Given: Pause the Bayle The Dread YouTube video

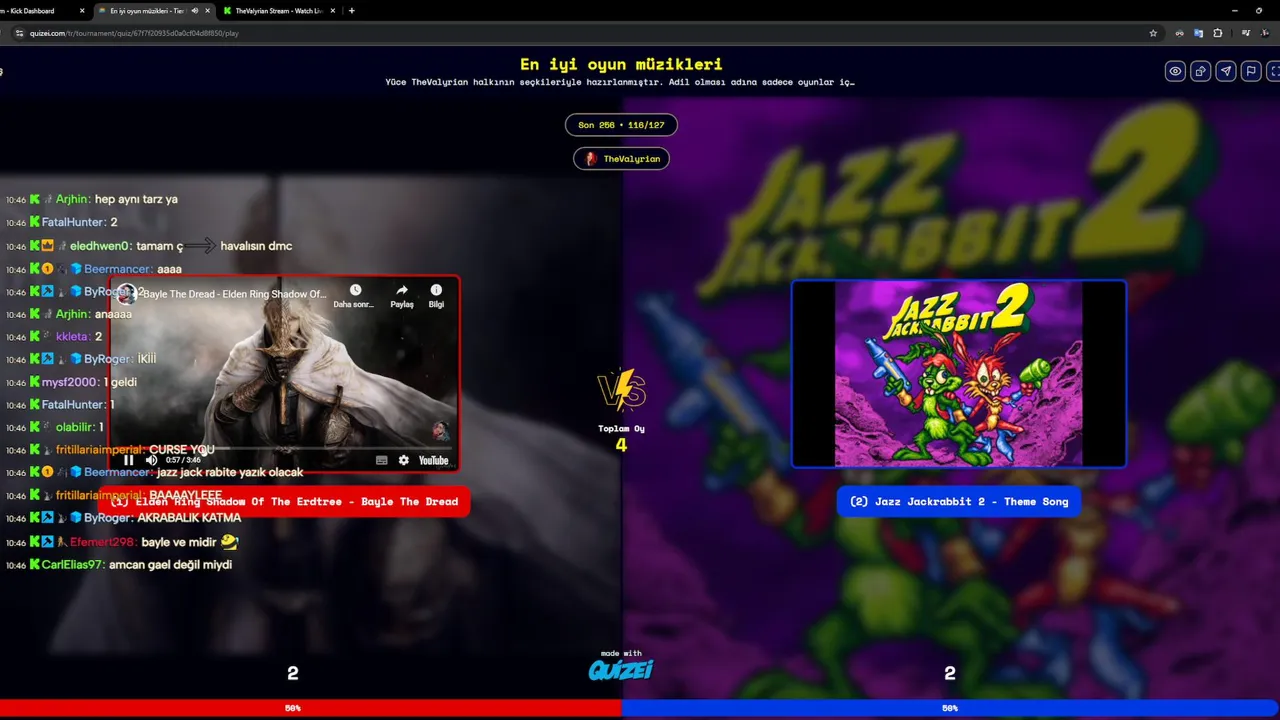Looking at the screenshot, I should 129,460.
